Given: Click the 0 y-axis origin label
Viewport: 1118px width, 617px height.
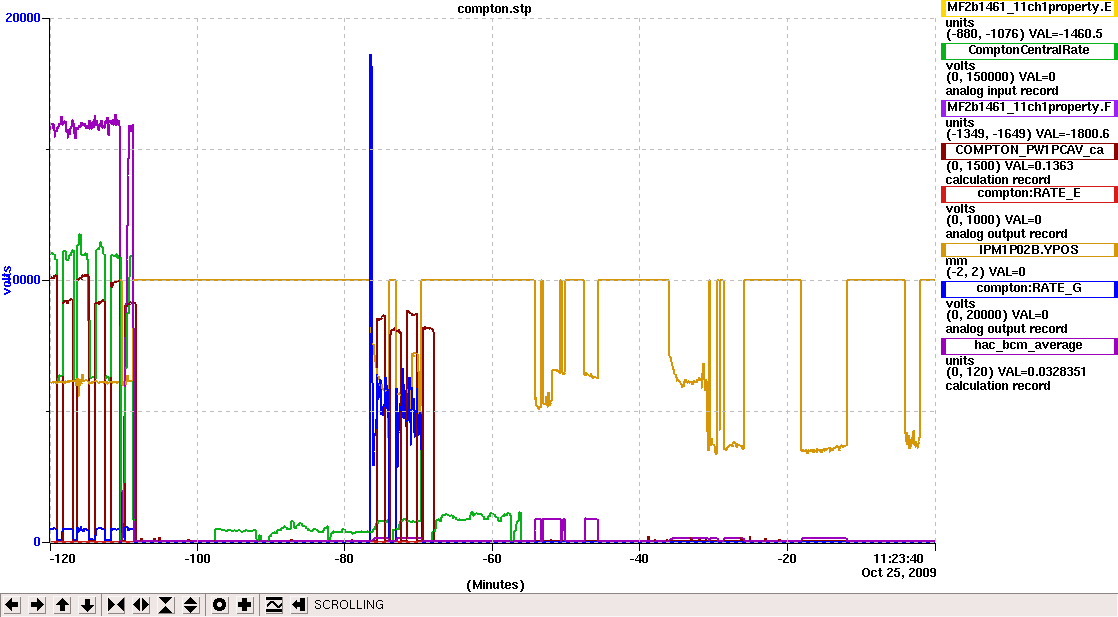Looking at the screenshot, I should pos(37,542).
